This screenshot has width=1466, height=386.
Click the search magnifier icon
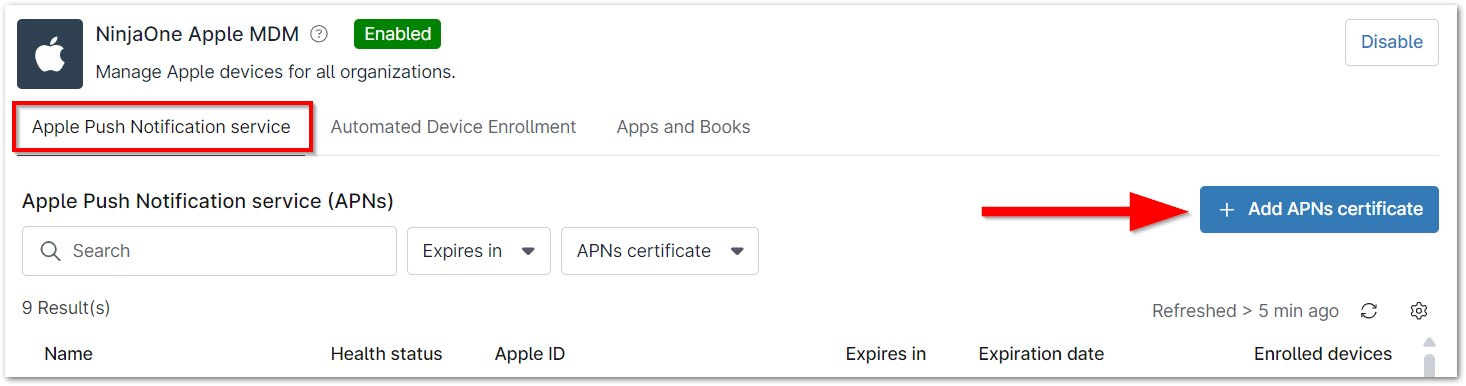click(x=50, y=251)
